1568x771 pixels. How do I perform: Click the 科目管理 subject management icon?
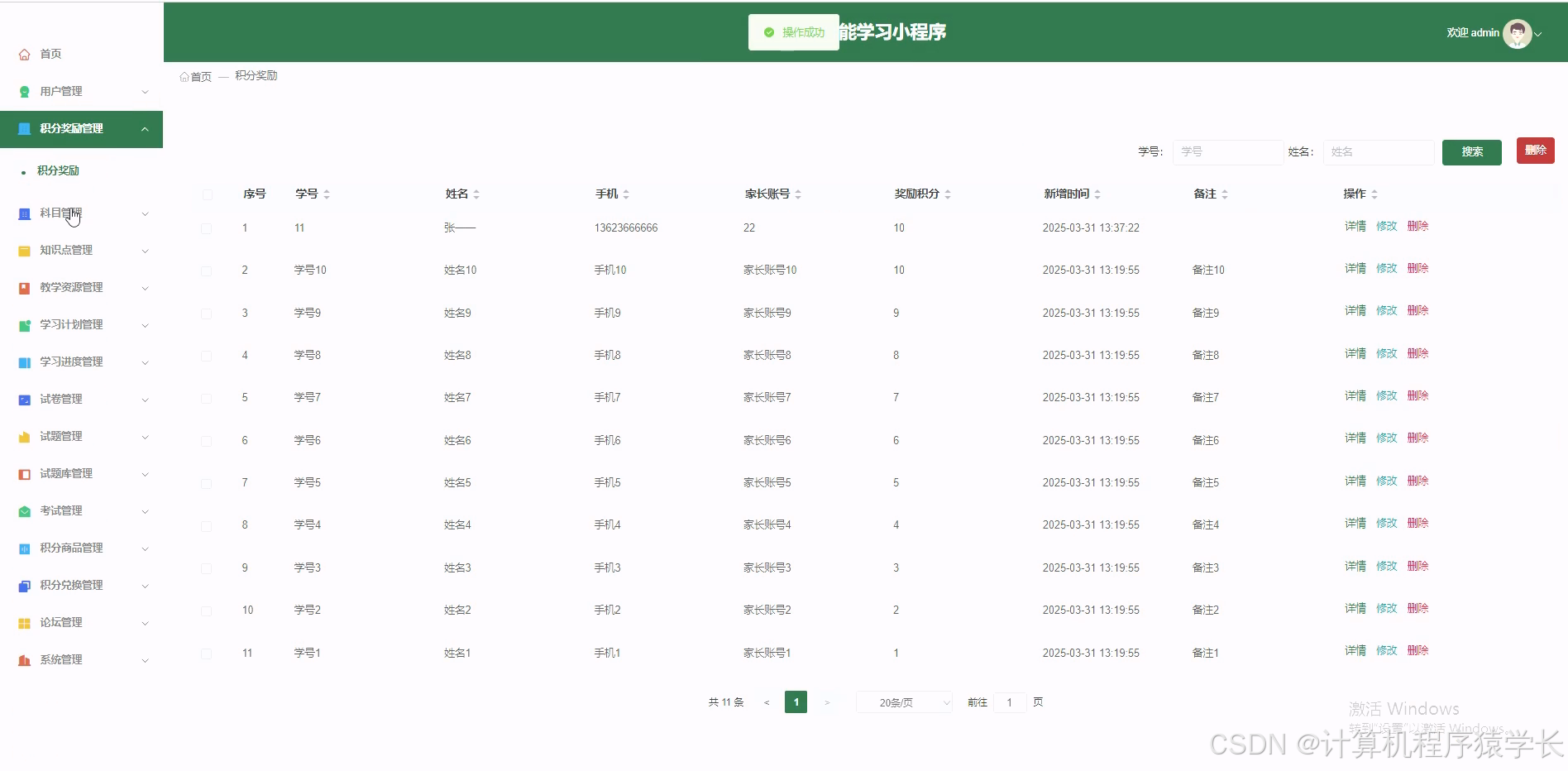(24, 213)
